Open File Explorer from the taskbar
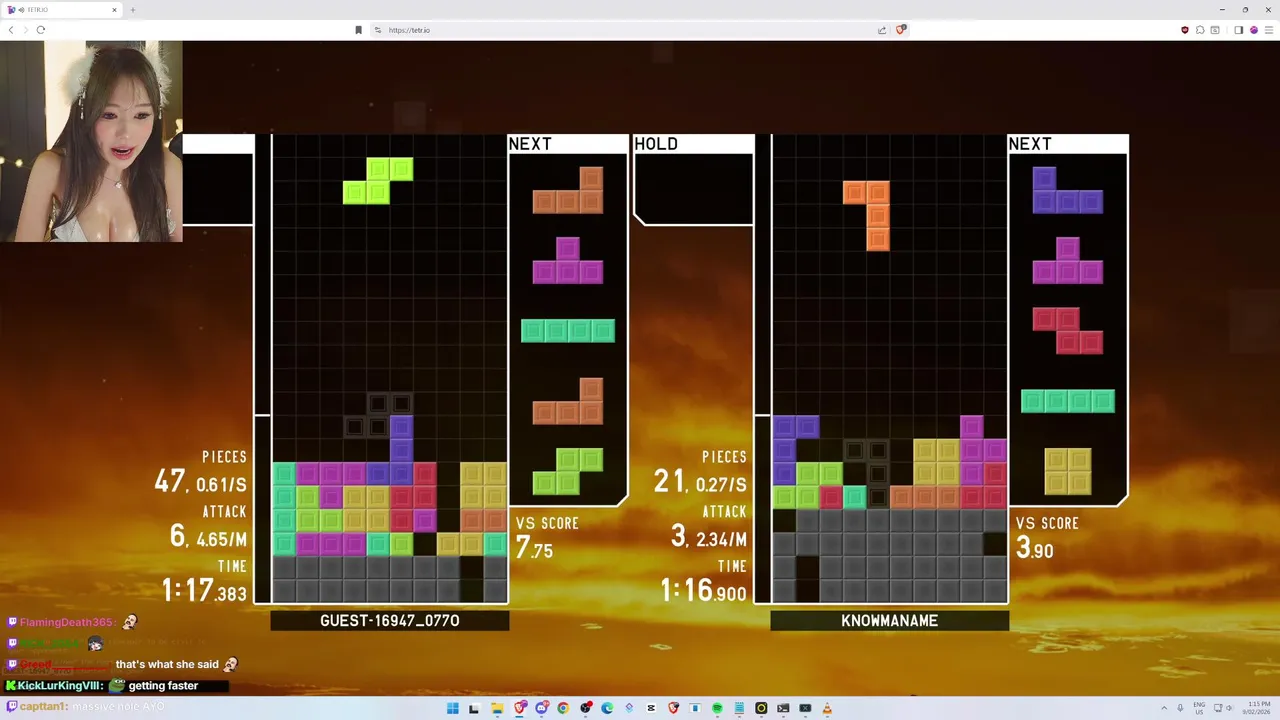 pos(496,708)
